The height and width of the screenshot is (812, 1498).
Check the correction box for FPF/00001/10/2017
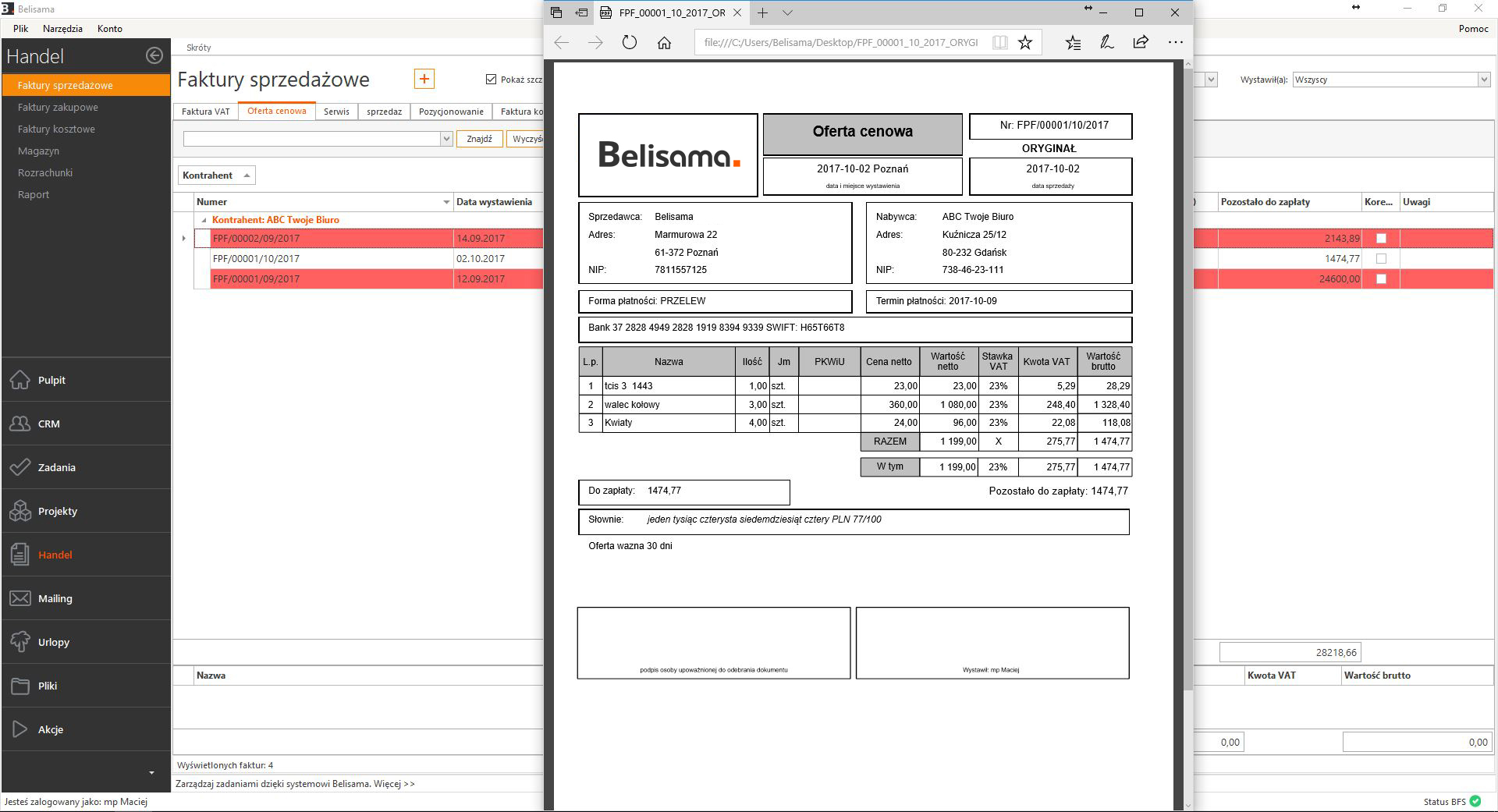1381,259
